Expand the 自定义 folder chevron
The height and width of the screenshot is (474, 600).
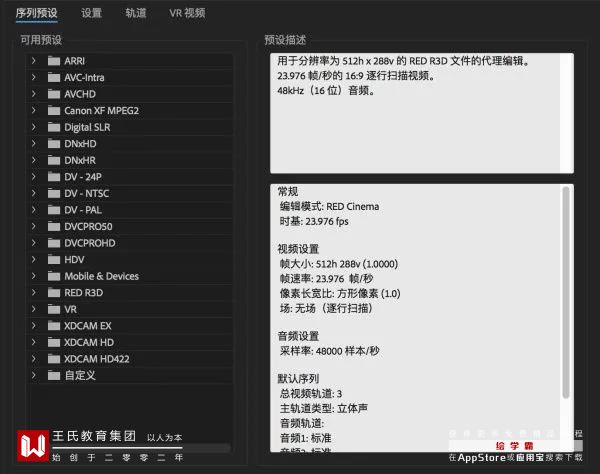[x=34, y=375]
